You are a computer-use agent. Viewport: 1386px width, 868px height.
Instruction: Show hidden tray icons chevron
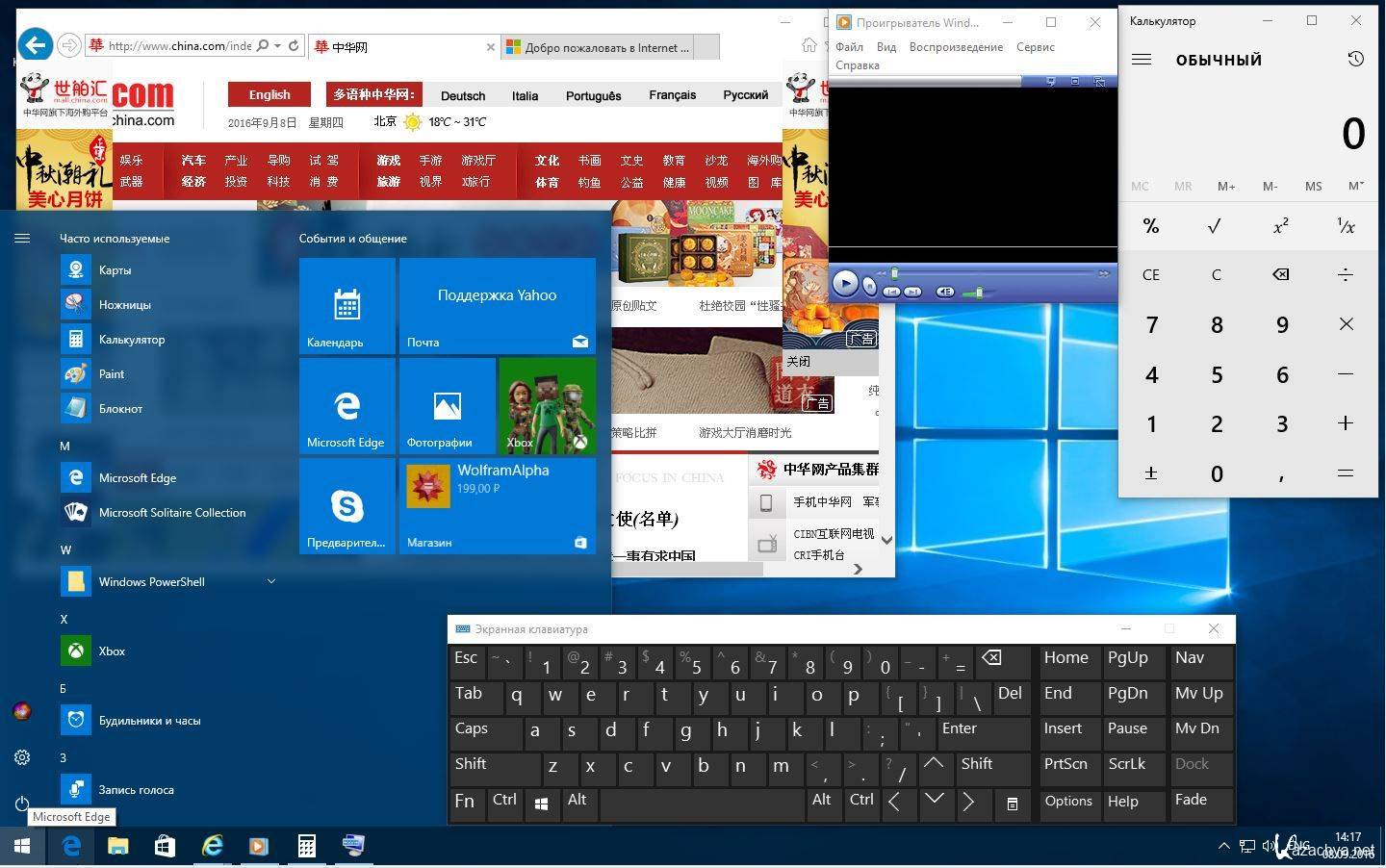tap(1223, 846)
